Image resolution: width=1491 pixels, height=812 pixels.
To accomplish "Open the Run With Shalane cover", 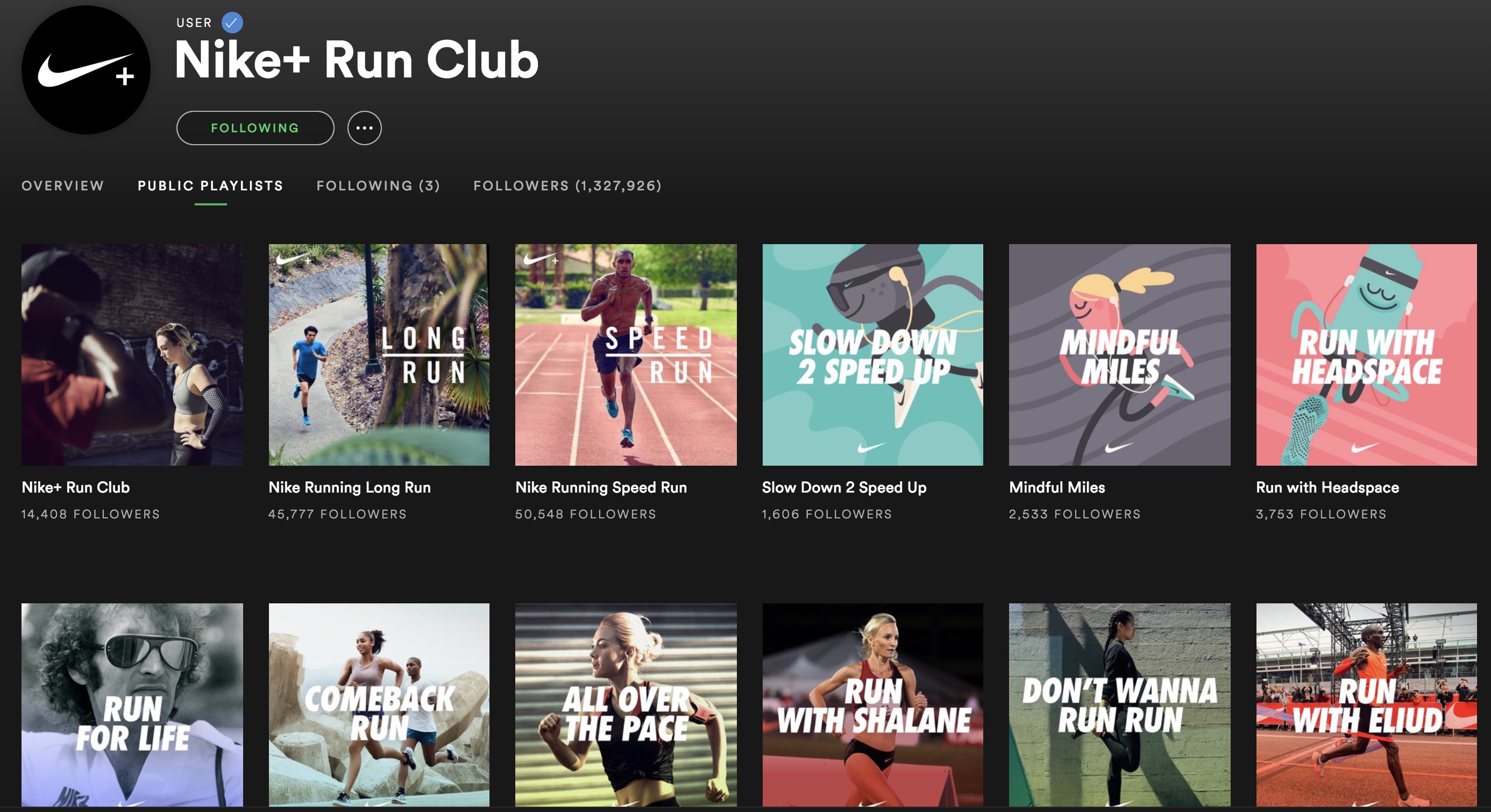I will (873, 705).
